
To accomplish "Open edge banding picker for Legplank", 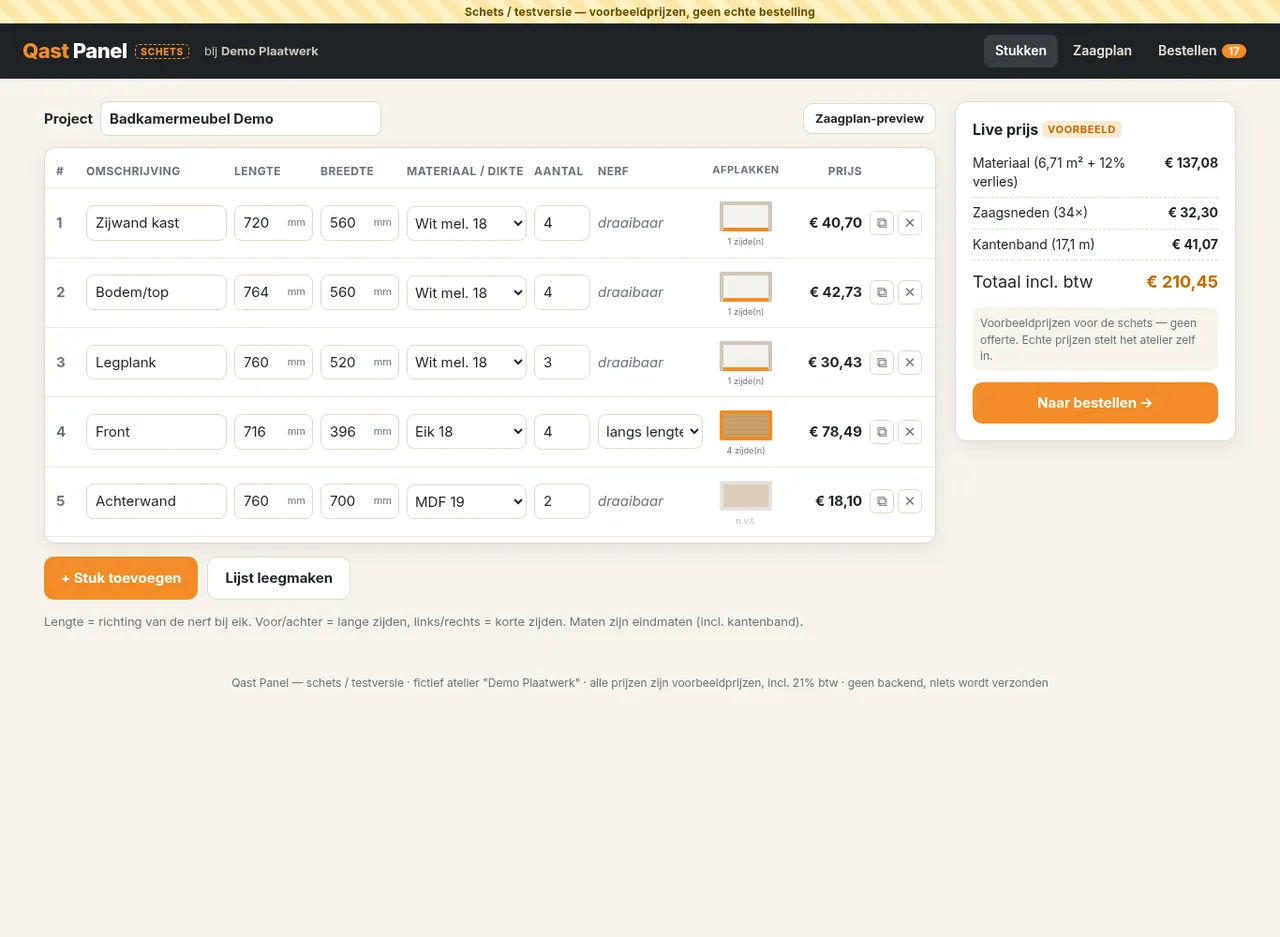I will 746,356.
